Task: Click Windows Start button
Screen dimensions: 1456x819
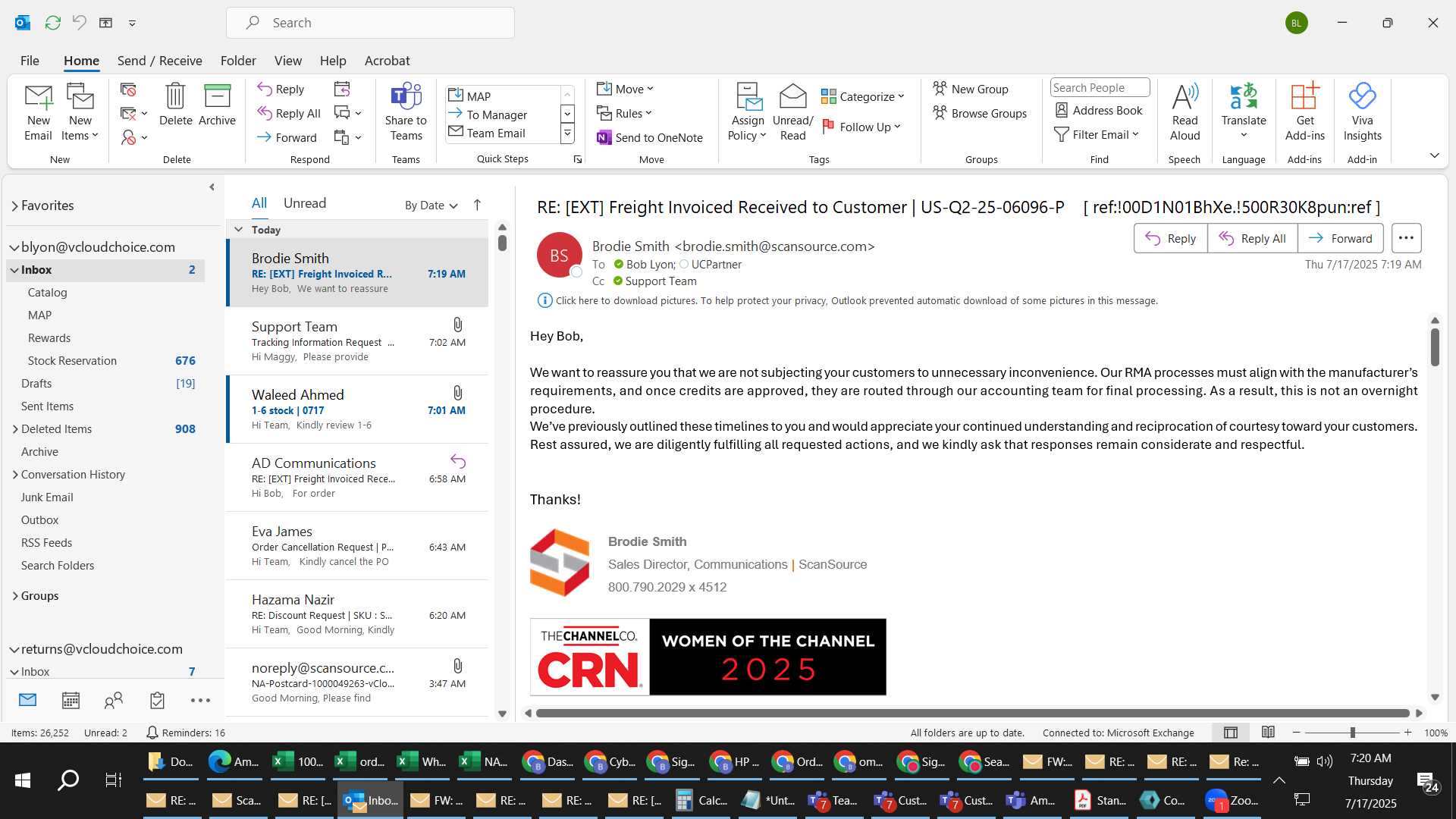Action: pos(23,780)
